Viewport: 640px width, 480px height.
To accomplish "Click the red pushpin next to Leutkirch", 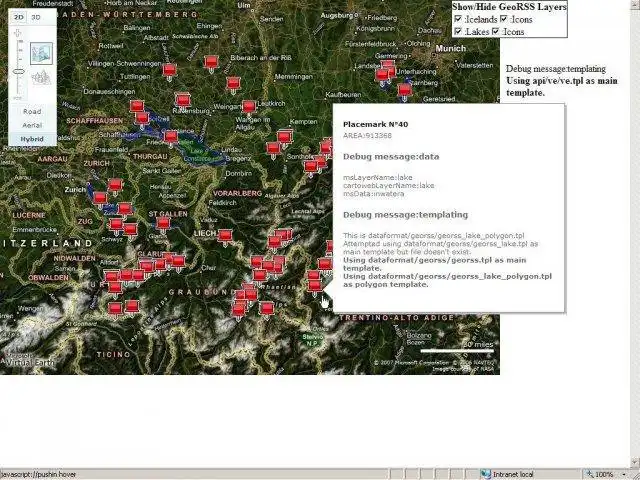I will [x=249, y=107].
